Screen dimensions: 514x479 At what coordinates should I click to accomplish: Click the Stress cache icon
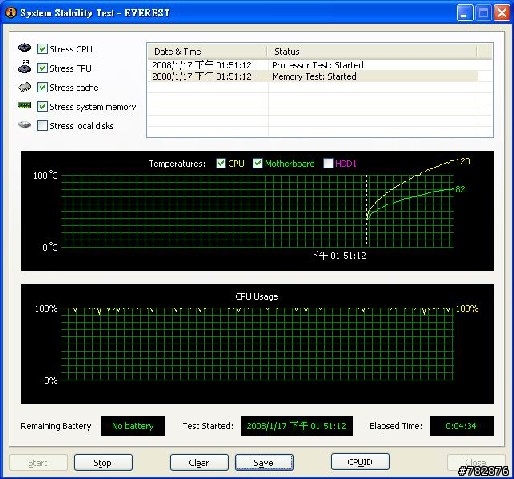(24, 87)
